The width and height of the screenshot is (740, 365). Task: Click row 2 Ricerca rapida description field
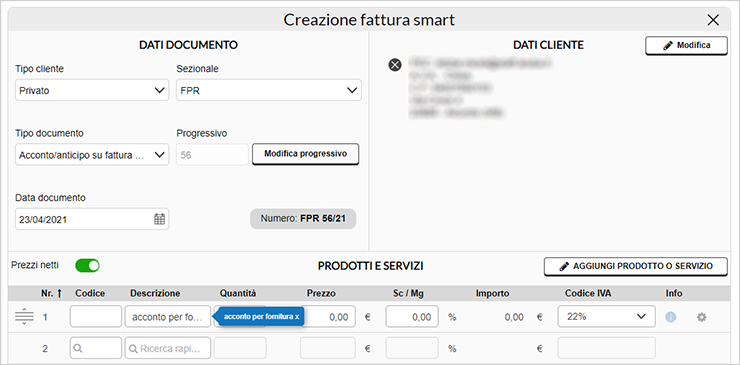point(168,349)
